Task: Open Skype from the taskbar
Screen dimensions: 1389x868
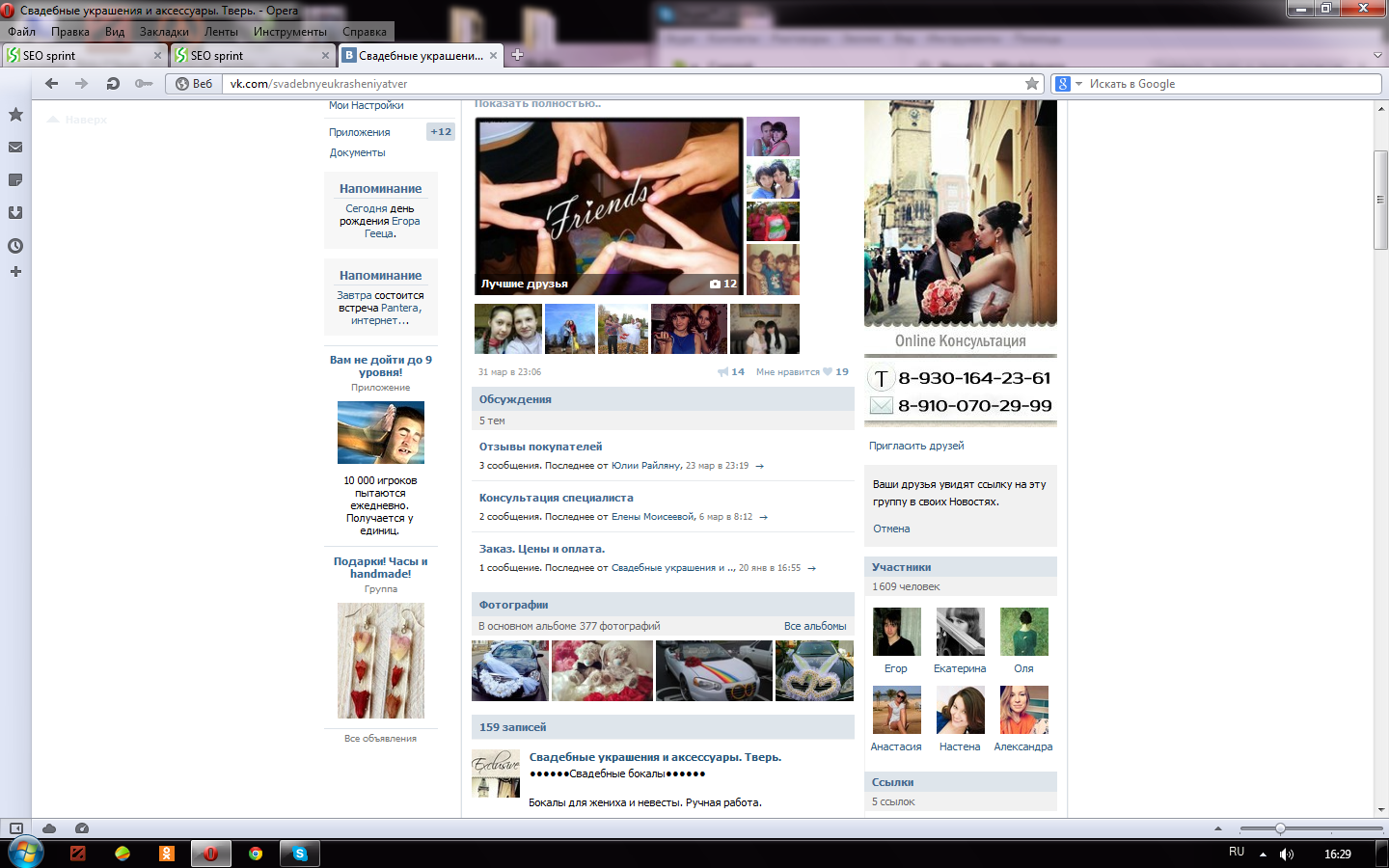Action: 300,854
